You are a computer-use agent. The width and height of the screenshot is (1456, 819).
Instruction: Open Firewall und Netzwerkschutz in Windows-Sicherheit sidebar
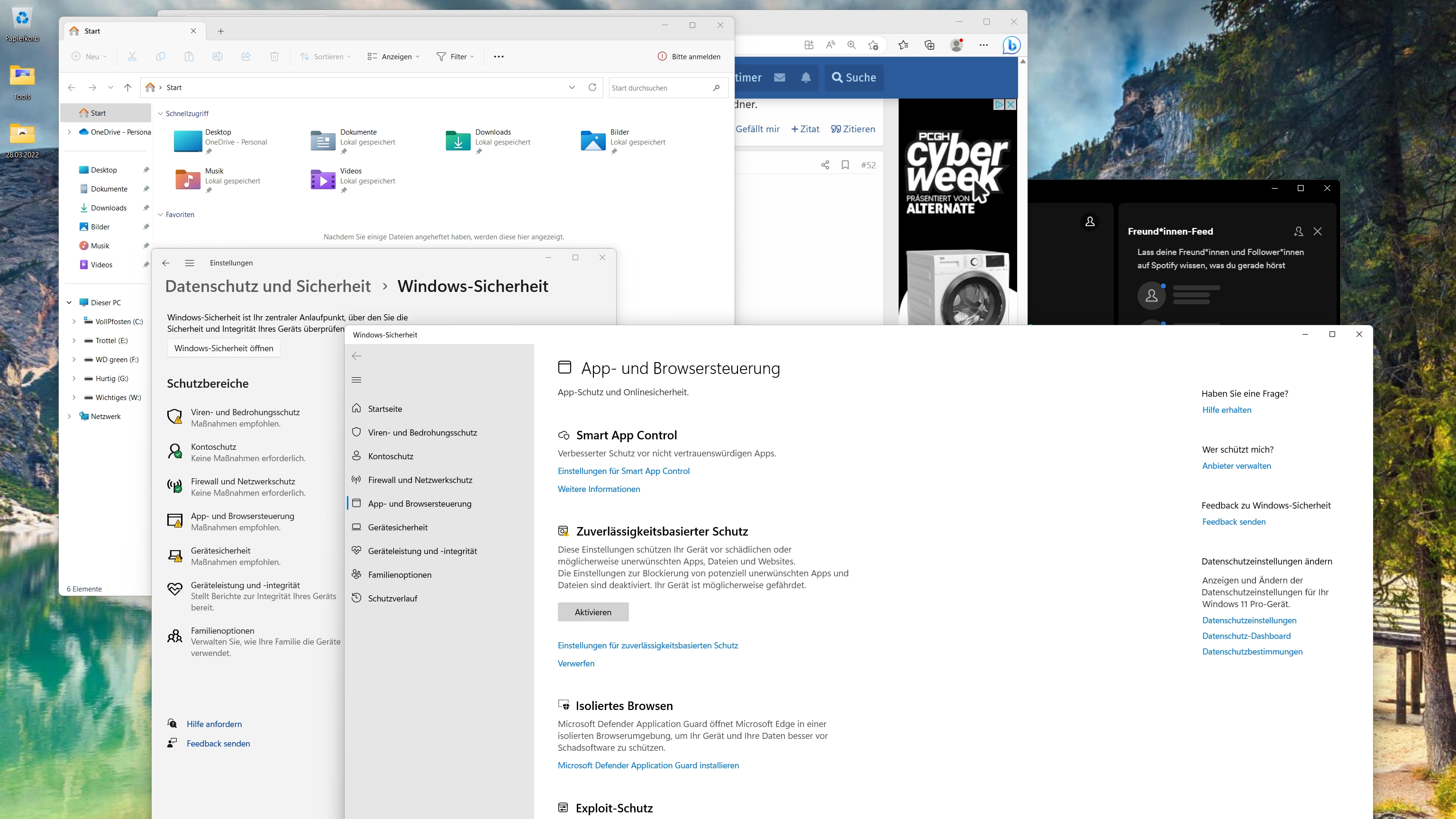[x=419, y=480]
